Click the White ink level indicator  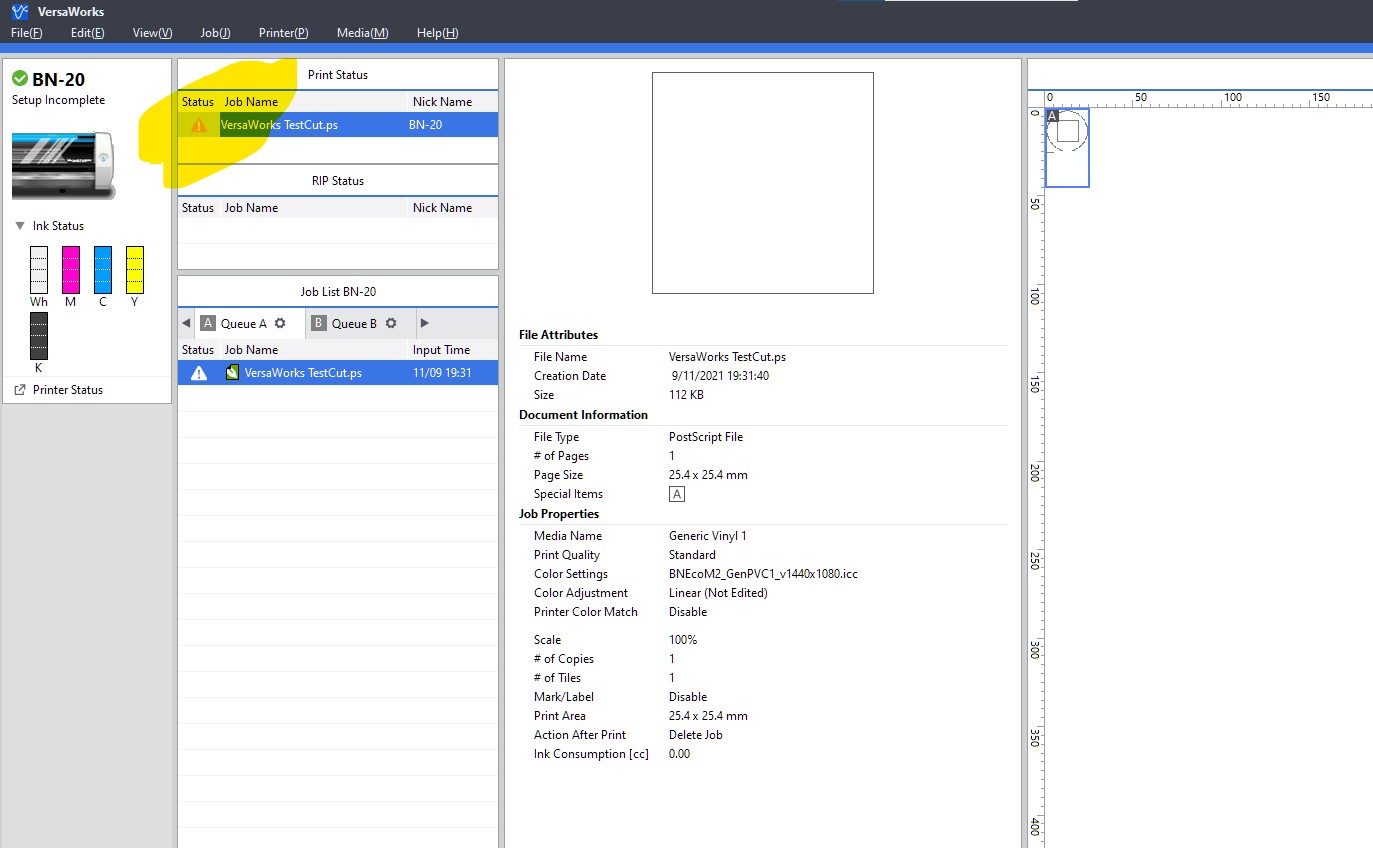point(39,270)
